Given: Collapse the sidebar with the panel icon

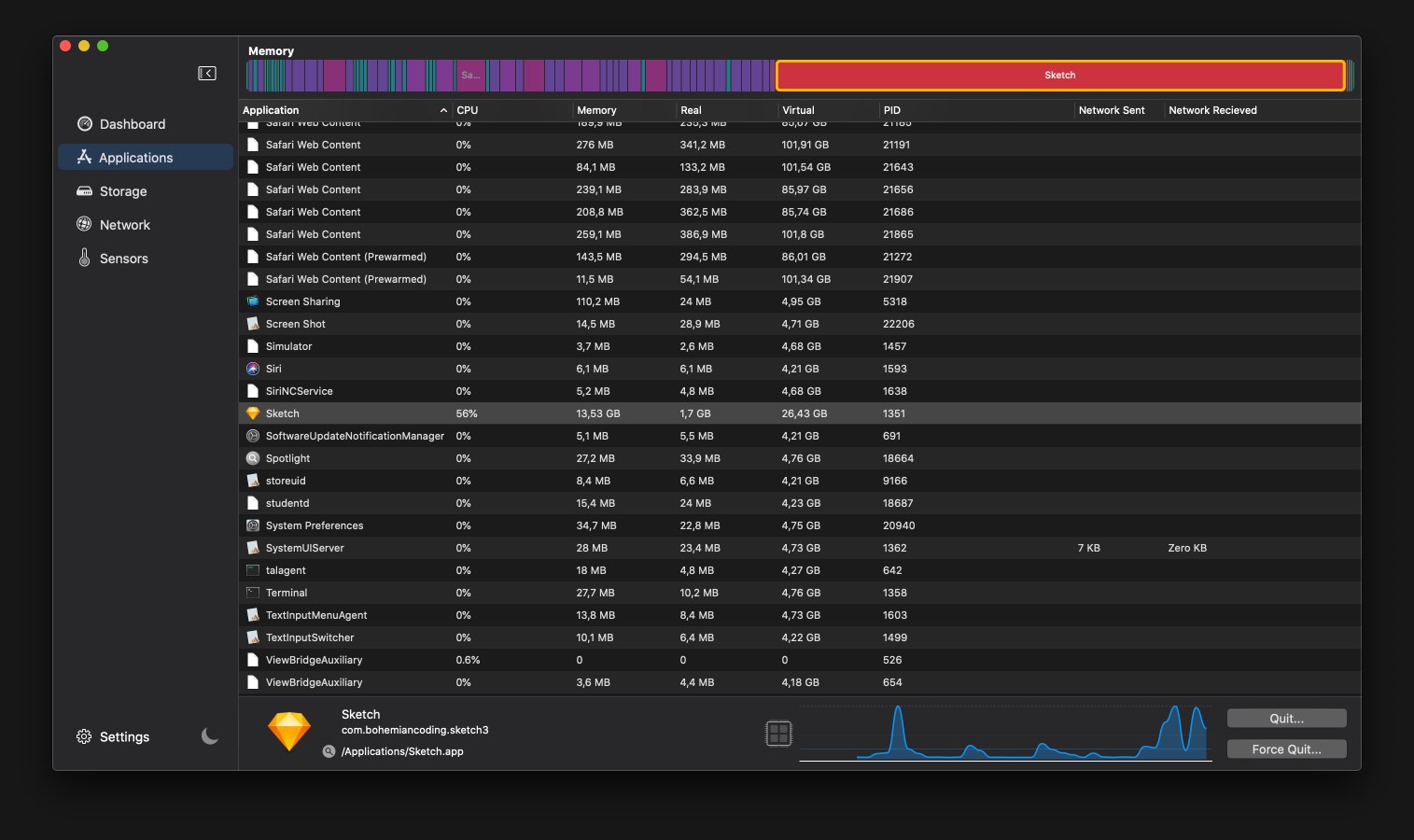Looking at the screenshot, I should tap(207, 73).
